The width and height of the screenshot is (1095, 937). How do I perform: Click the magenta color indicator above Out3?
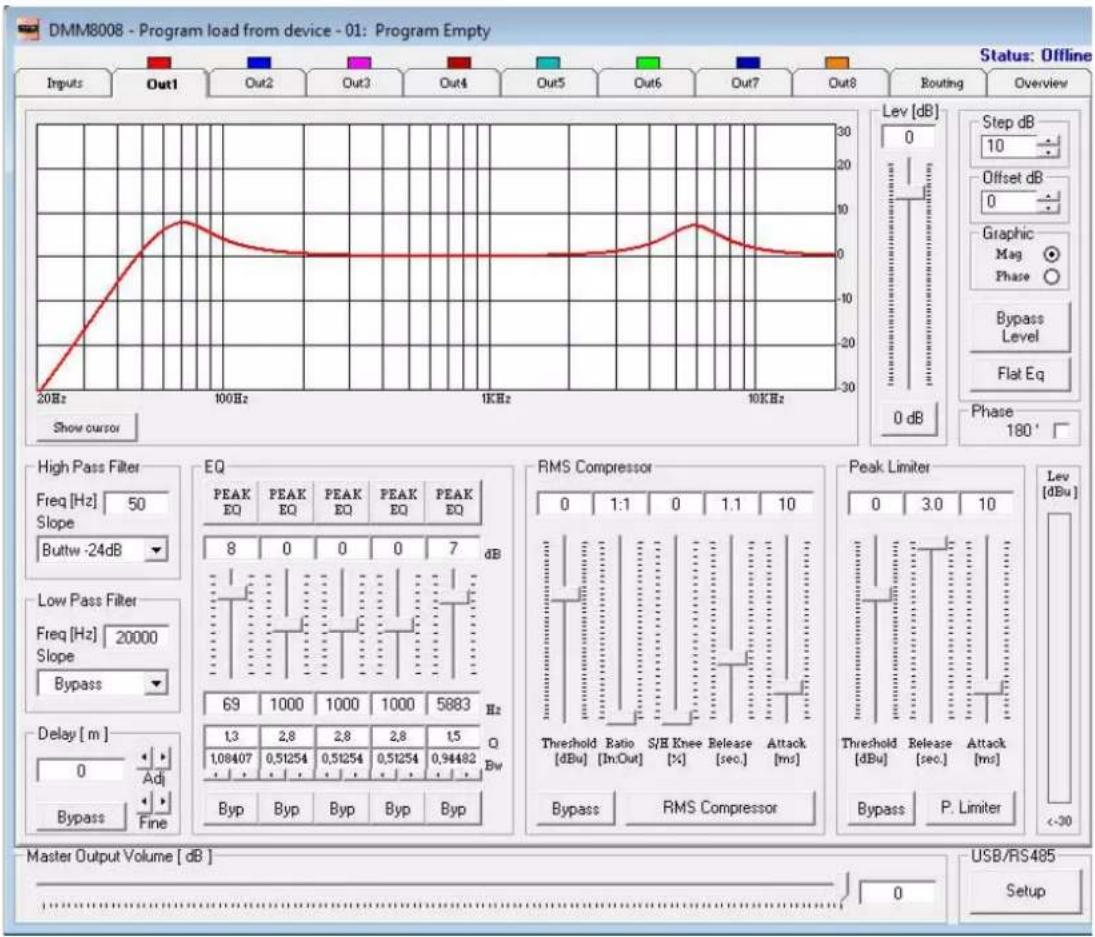point(359,63)
